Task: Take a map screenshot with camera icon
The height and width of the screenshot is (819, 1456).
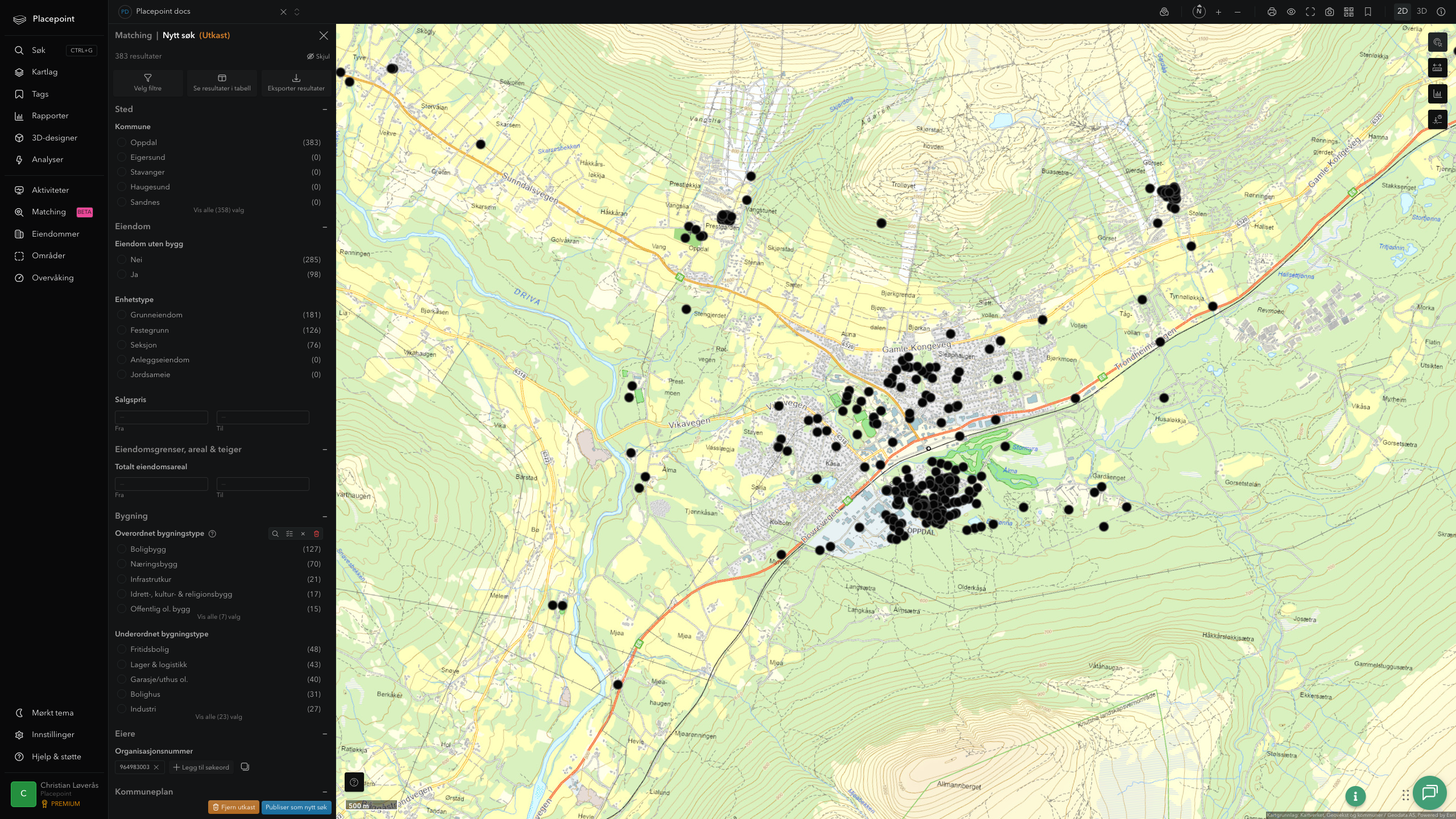Action: [x=1329, y=11]
